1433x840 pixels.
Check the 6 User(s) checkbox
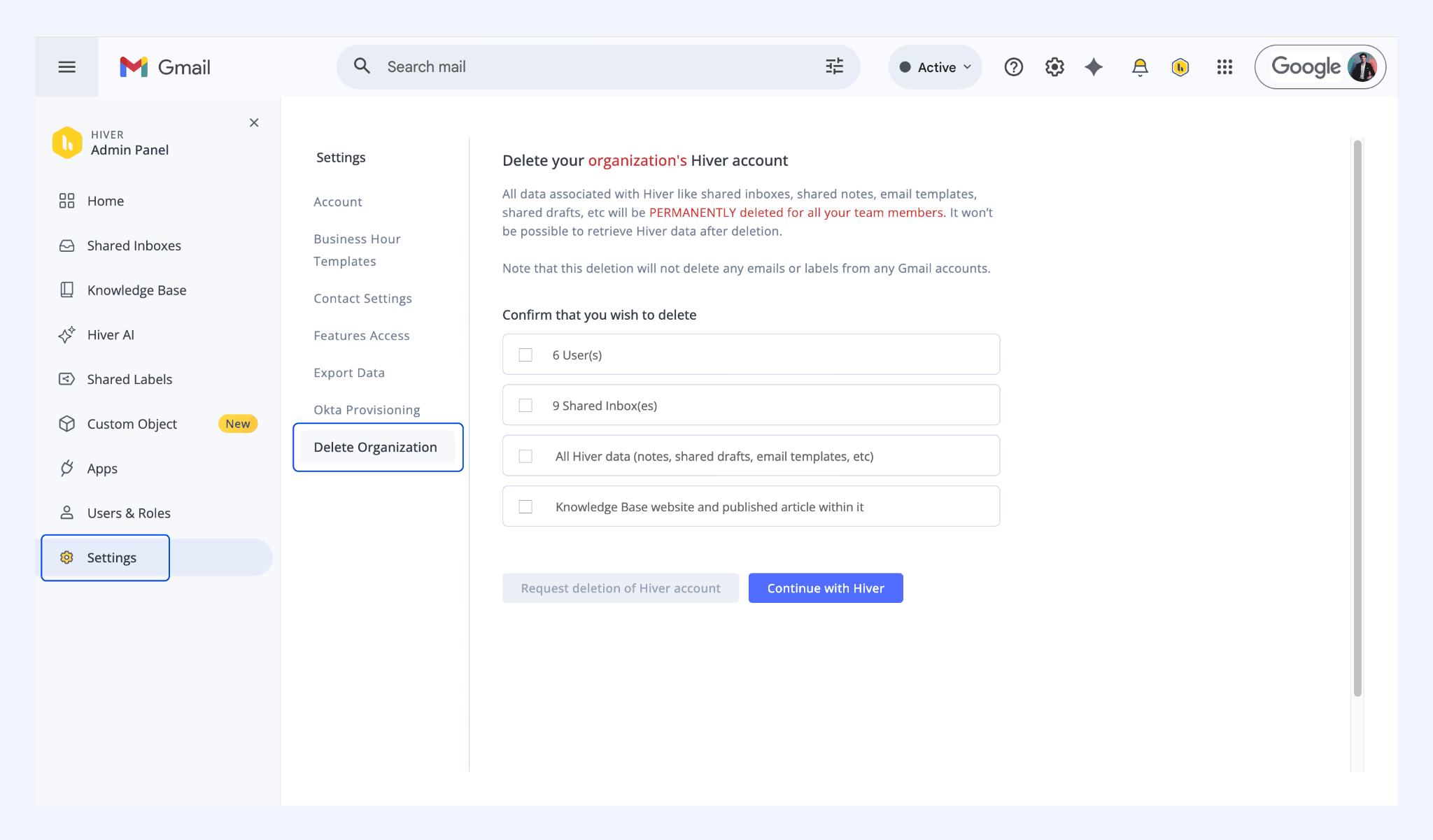(x=525, y=355)
